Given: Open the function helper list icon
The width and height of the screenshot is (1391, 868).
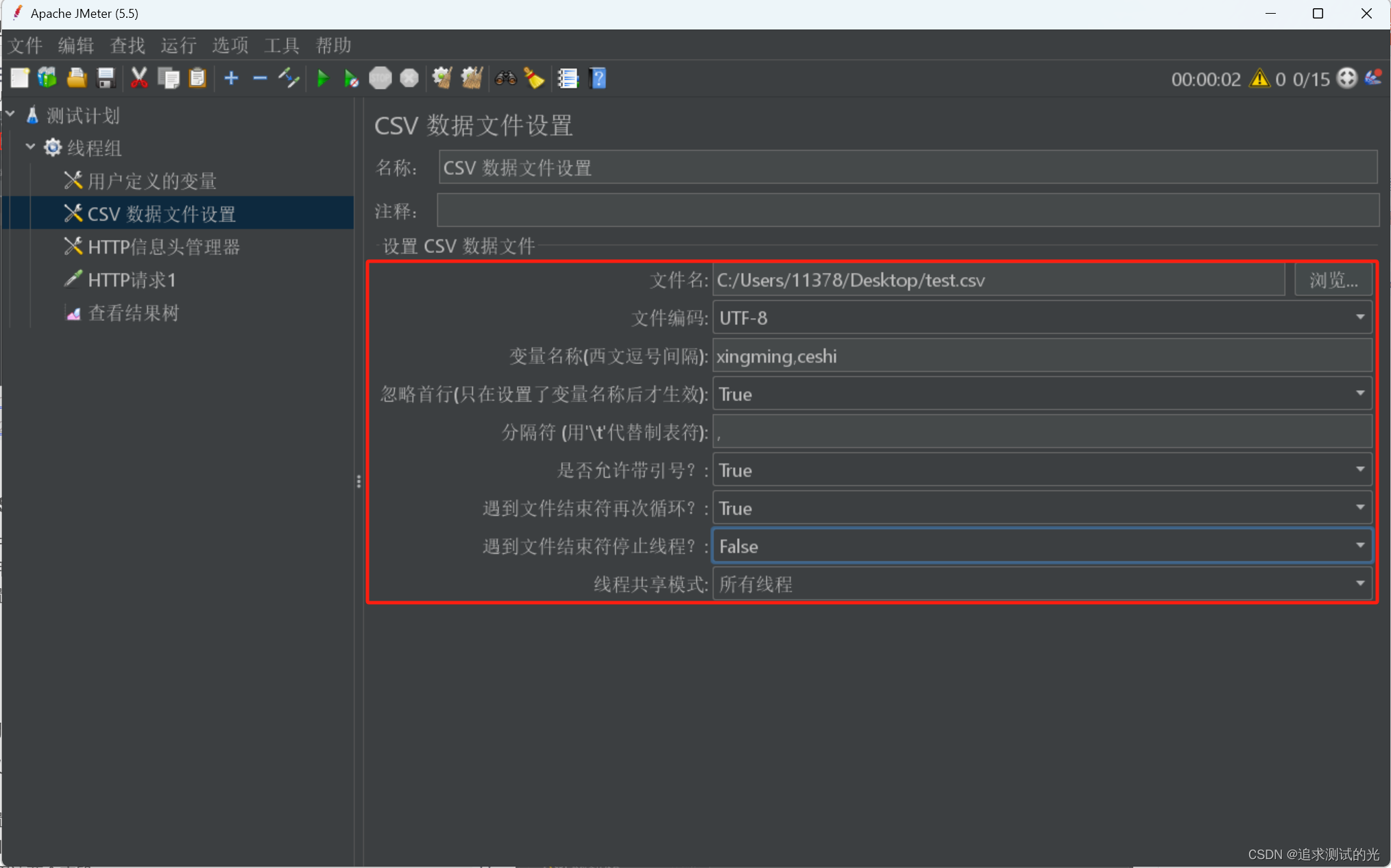Looking at the screenshot, I should pyautogui.click(x=568, y=78).
